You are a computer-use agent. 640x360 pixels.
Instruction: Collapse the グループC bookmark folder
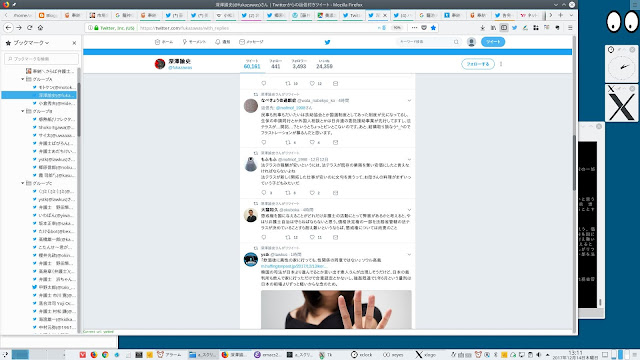click(22, 183)
